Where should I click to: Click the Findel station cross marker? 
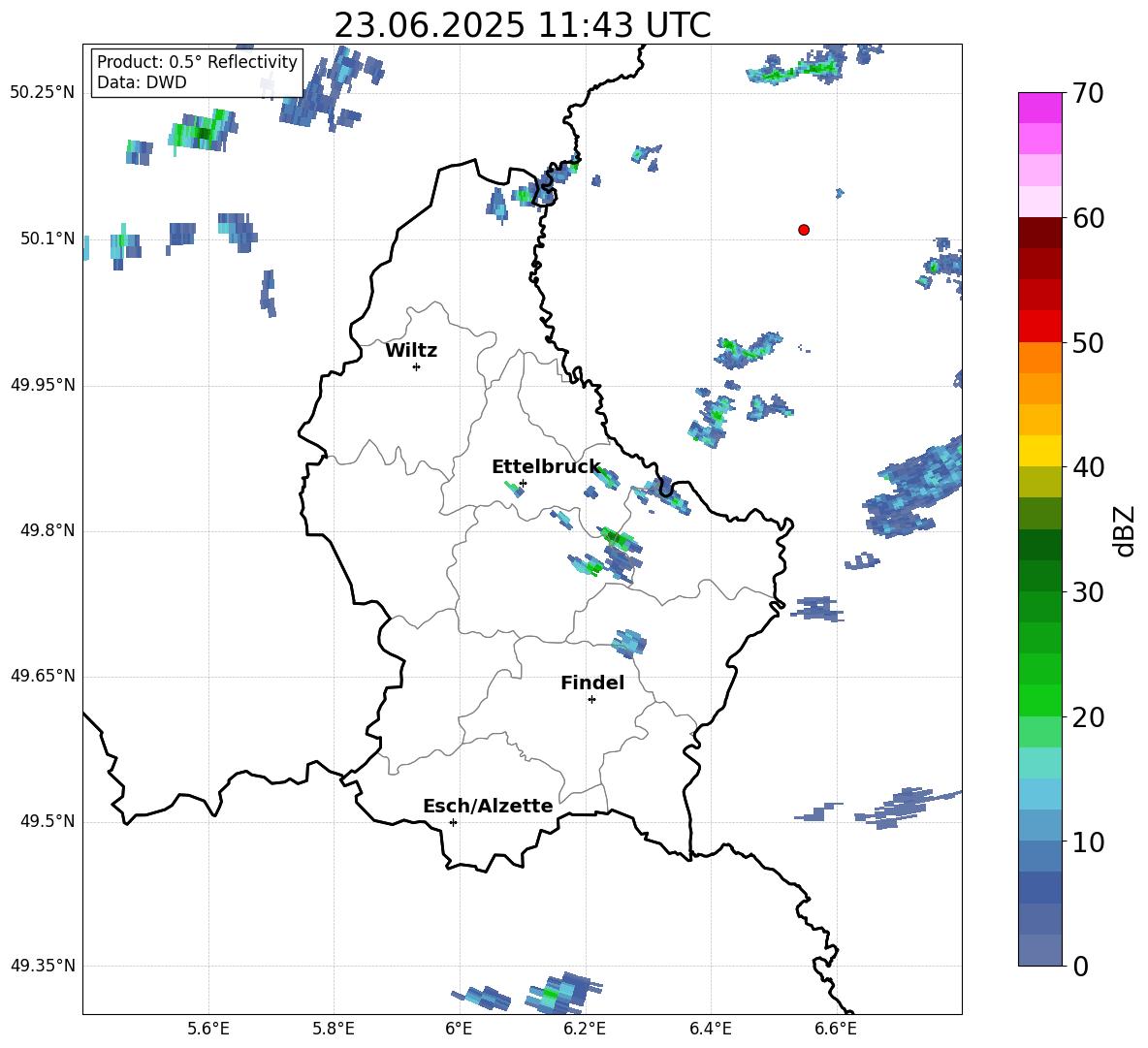(591, 700)
